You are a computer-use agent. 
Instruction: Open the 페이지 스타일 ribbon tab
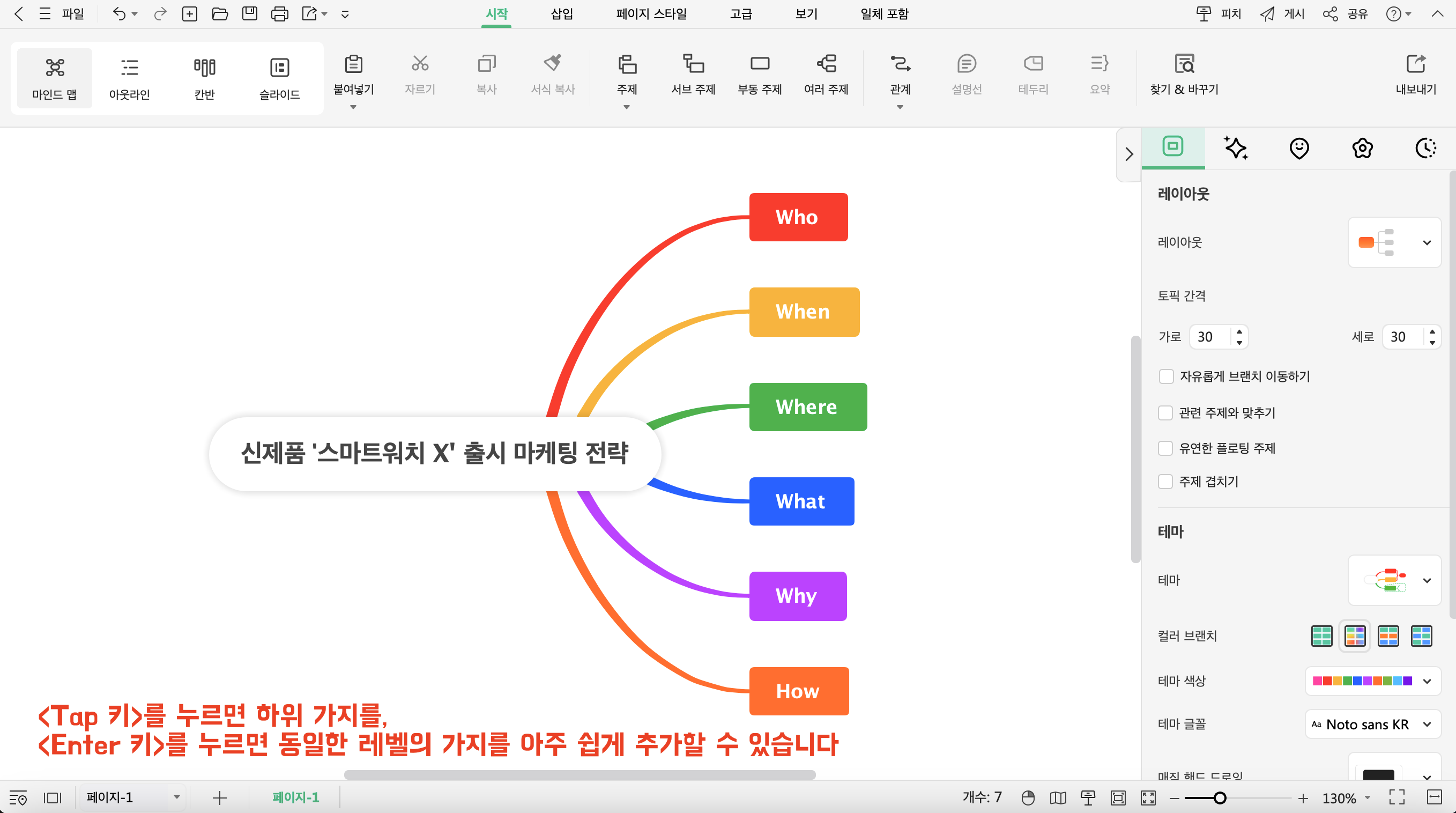pos(651,13)
